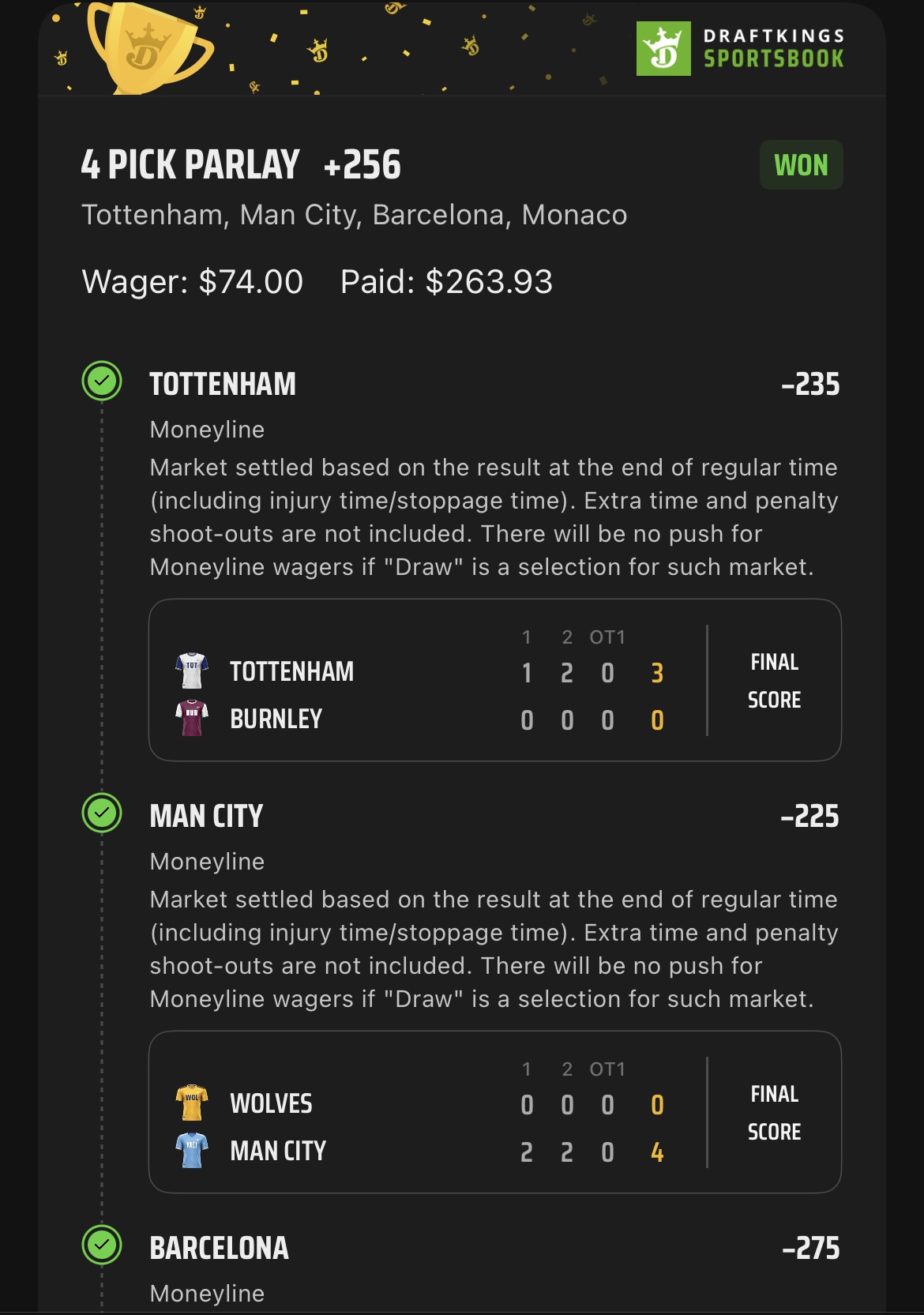Tap the Man City blue jersey icon
The height and width of the screenshot is (1315, 924).
click(x=192, y=1150)
